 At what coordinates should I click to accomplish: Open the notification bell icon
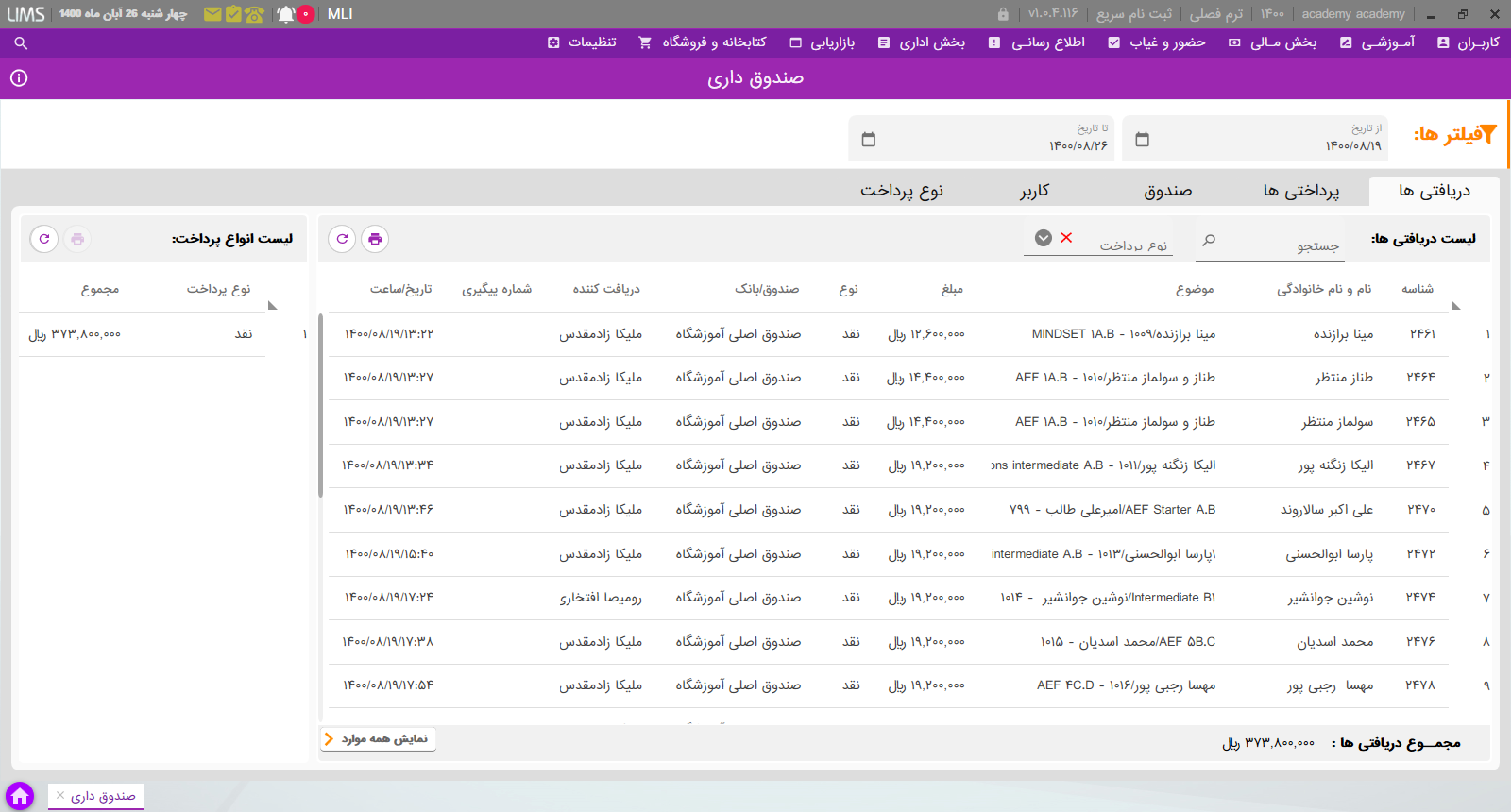(286, 14)
